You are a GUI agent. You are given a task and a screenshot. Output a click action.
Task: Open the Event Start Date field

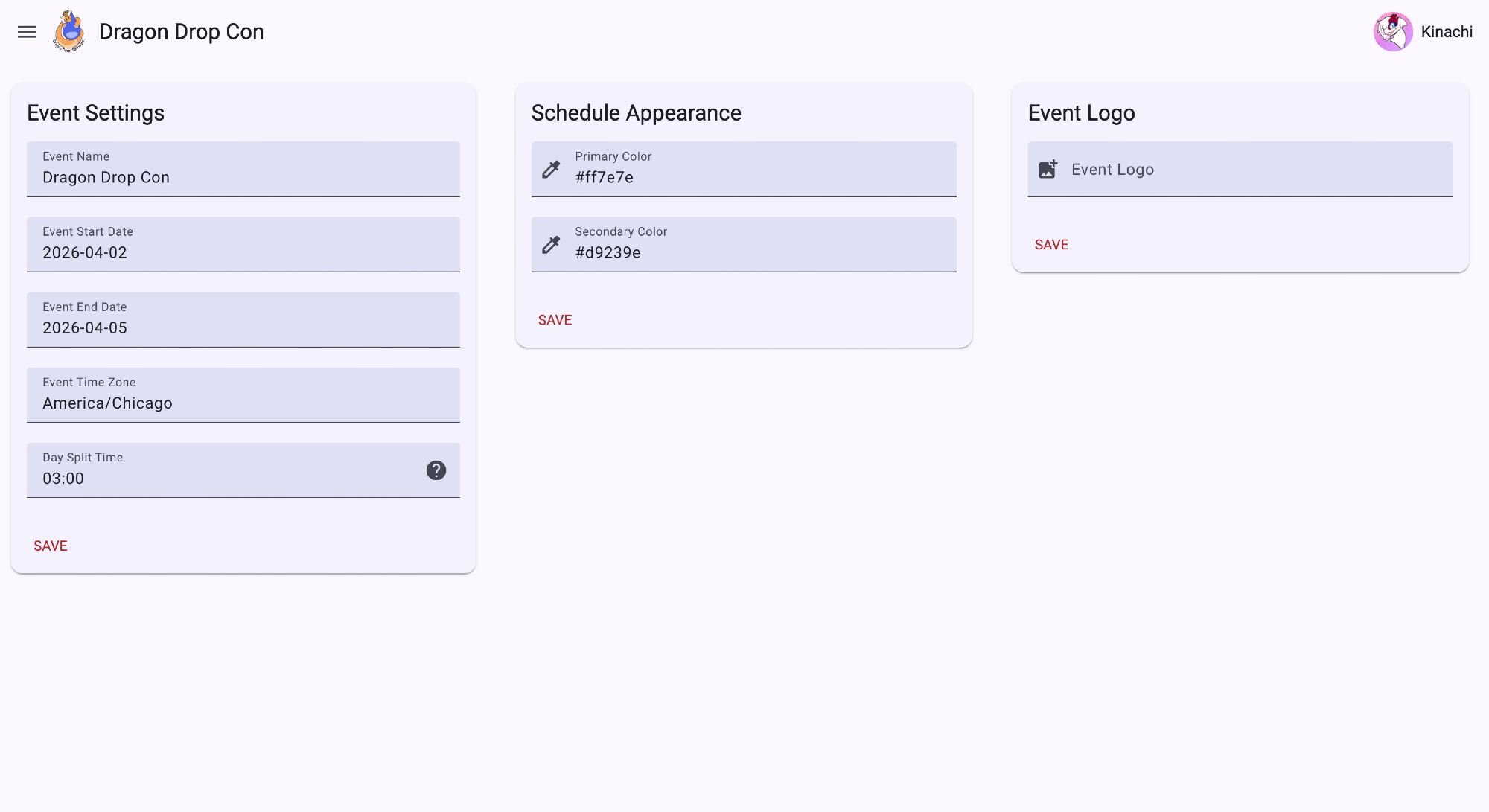click(243, 252)
